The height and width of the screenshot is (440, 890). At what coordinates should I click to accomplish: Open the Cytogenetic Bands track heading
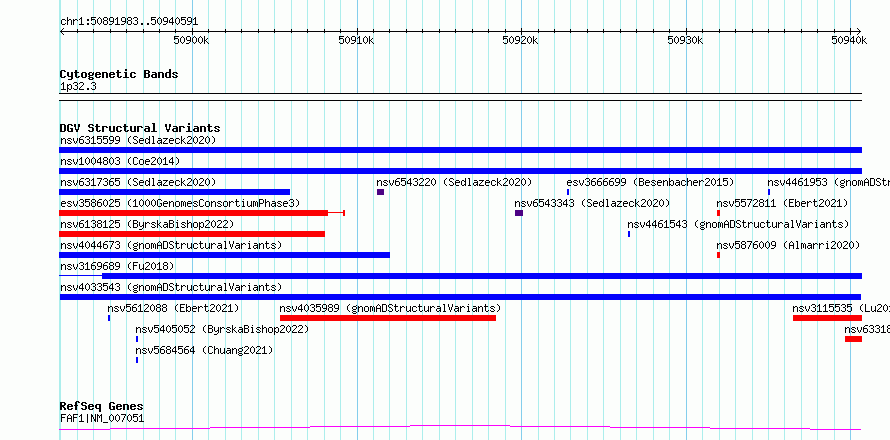click(x=119, y=74)
